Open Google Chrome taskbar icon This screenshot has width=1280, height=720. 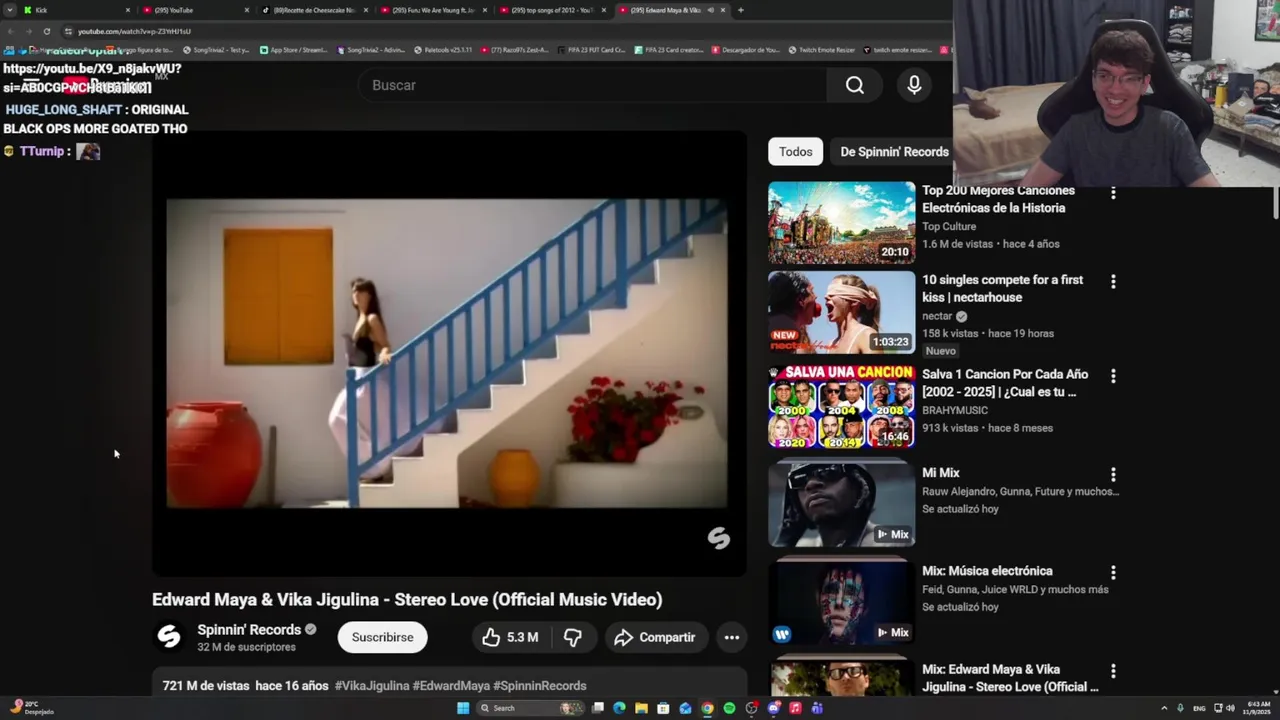coord(707,708)
